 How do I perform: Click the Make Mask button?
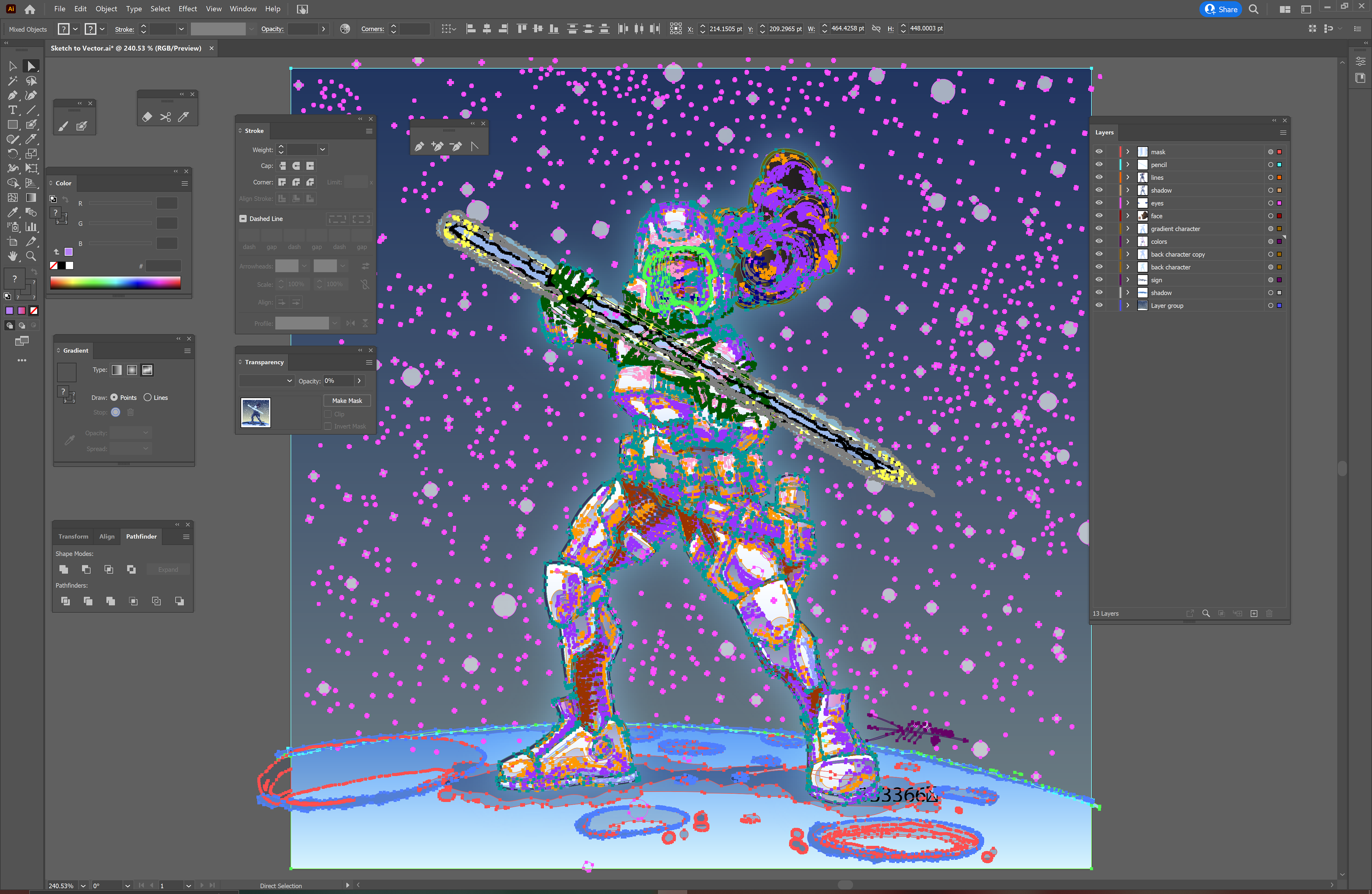(x=347, y=401)
